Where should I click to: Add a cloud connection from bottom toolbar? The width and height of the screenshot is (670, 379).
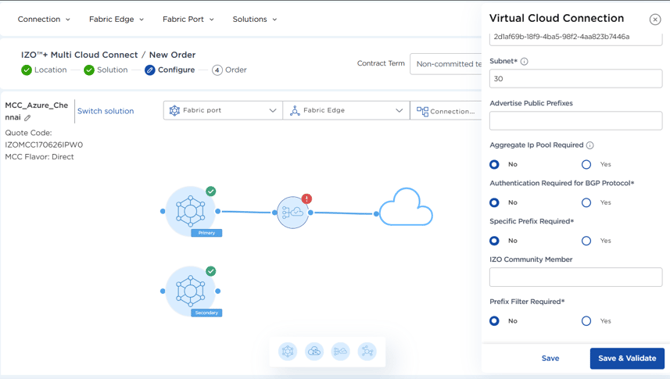[x=341, y=352]
